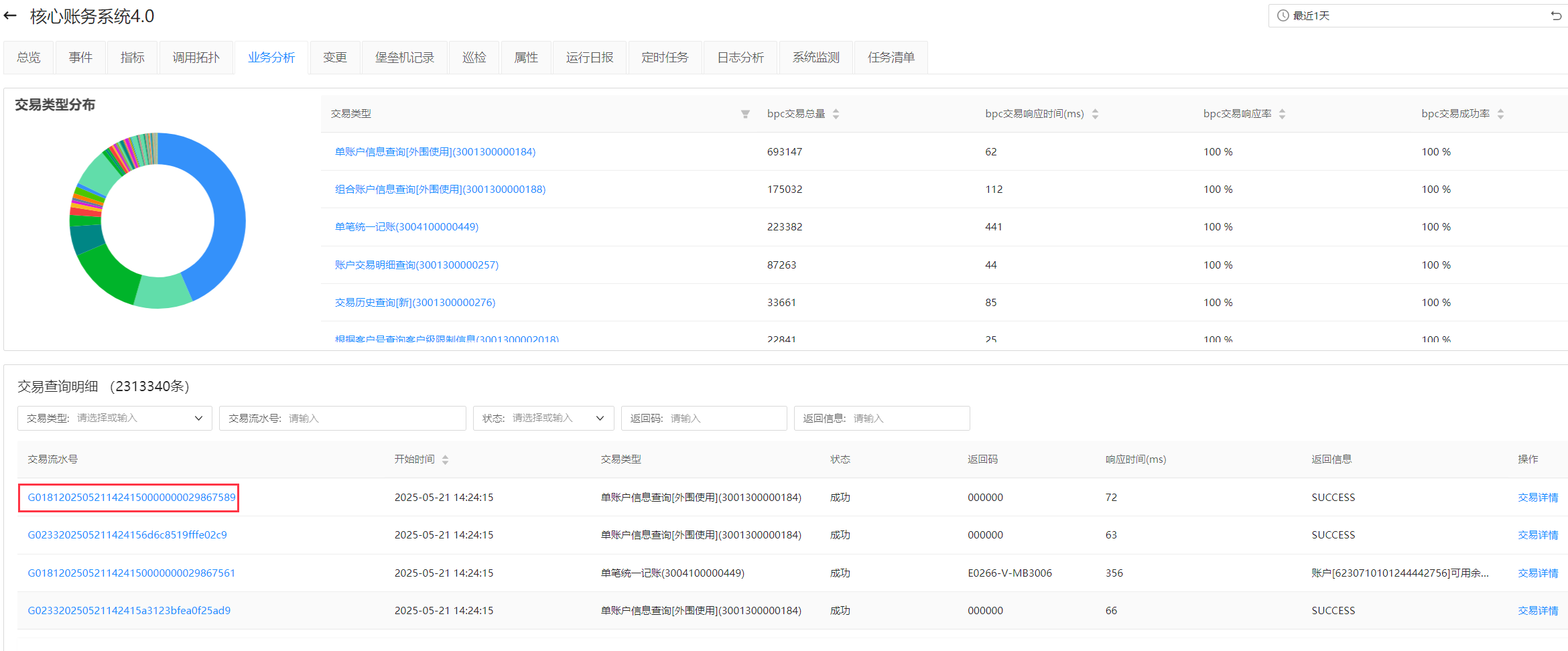This screenshot has height=651, width=1568.
Task: Sort detail table by 开始时间 arrows
Action: (x=445, y=459)
